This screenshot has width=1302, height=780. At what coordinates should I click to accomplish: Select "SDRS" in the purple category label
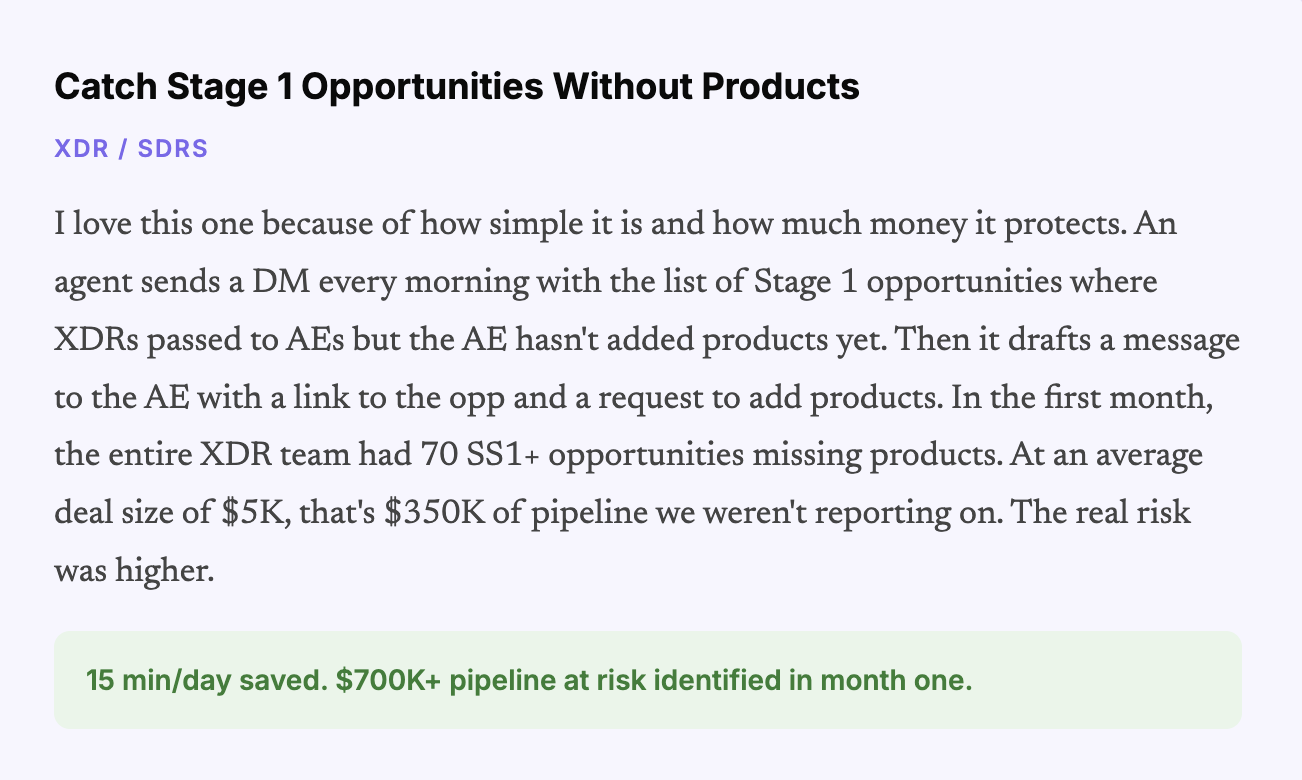tap(172, 149)
